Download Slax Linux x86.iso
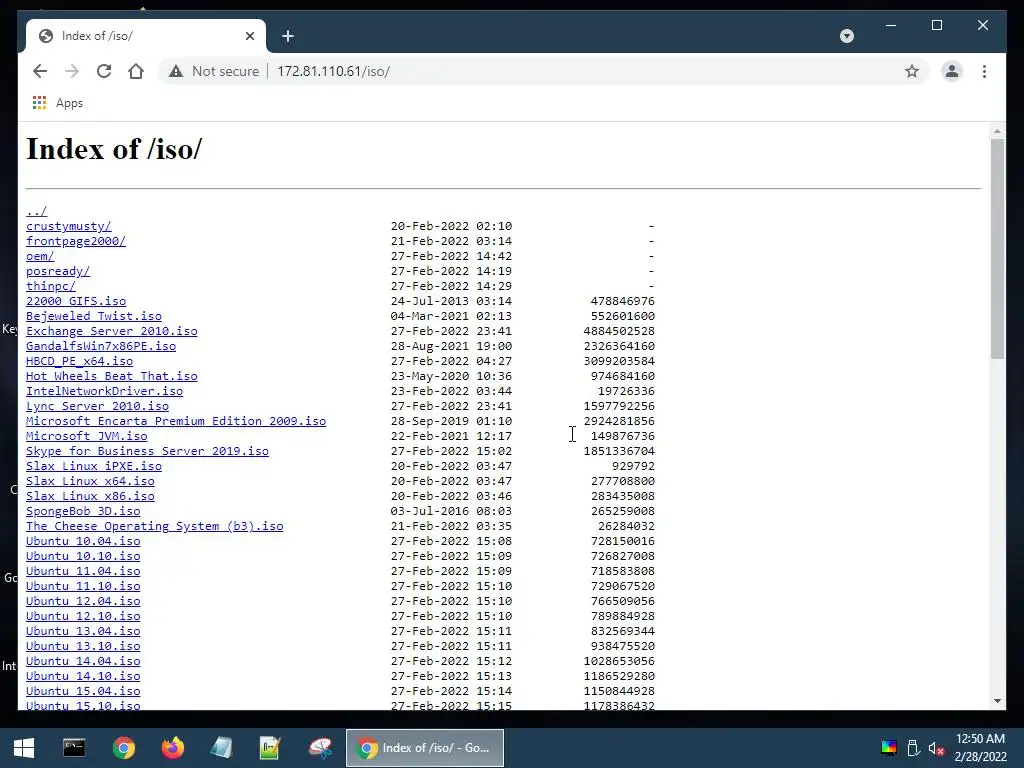 (90, 496)
